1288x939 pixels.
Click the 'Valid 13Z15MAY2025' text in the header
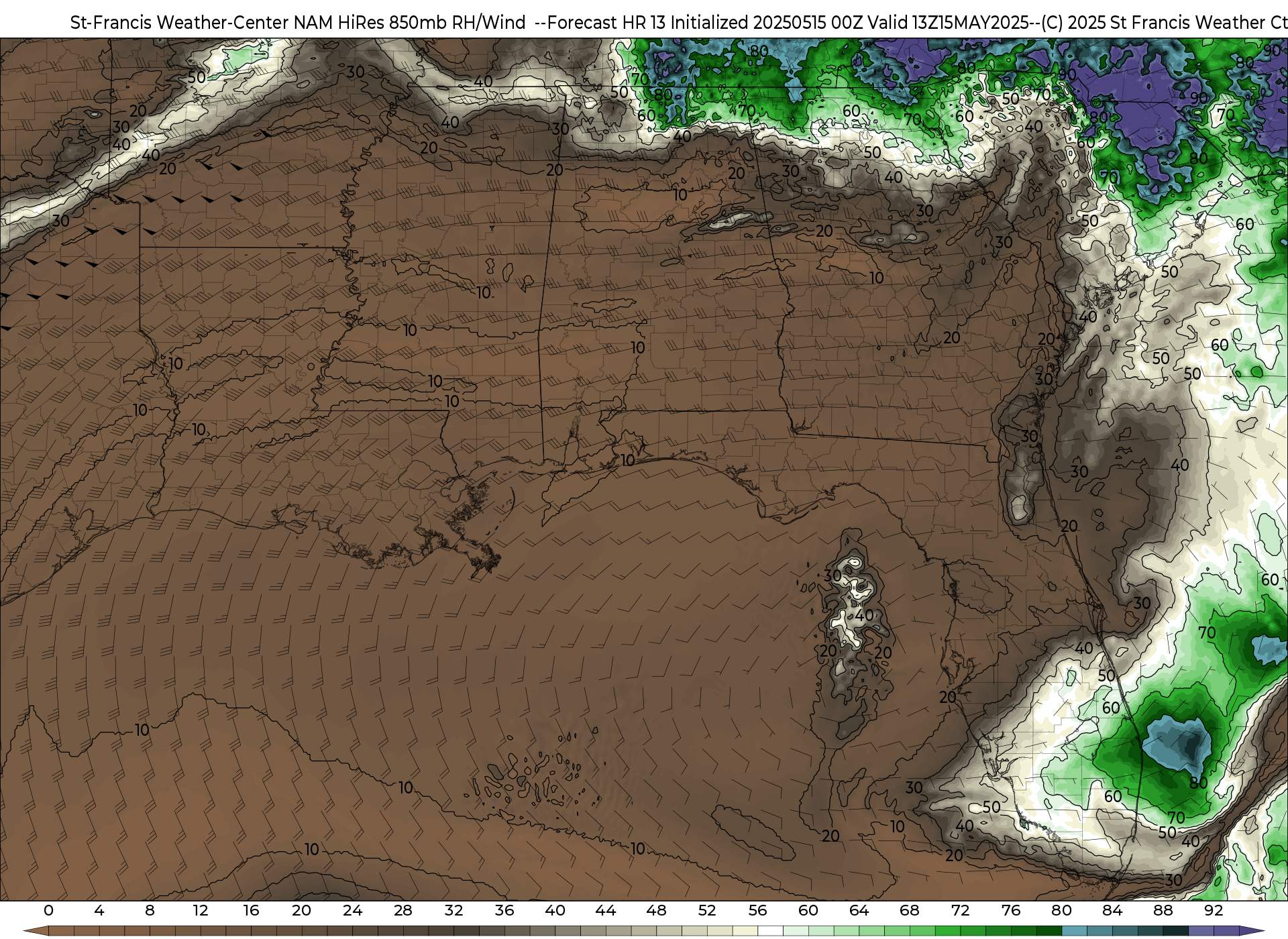[x=949, y=23]
